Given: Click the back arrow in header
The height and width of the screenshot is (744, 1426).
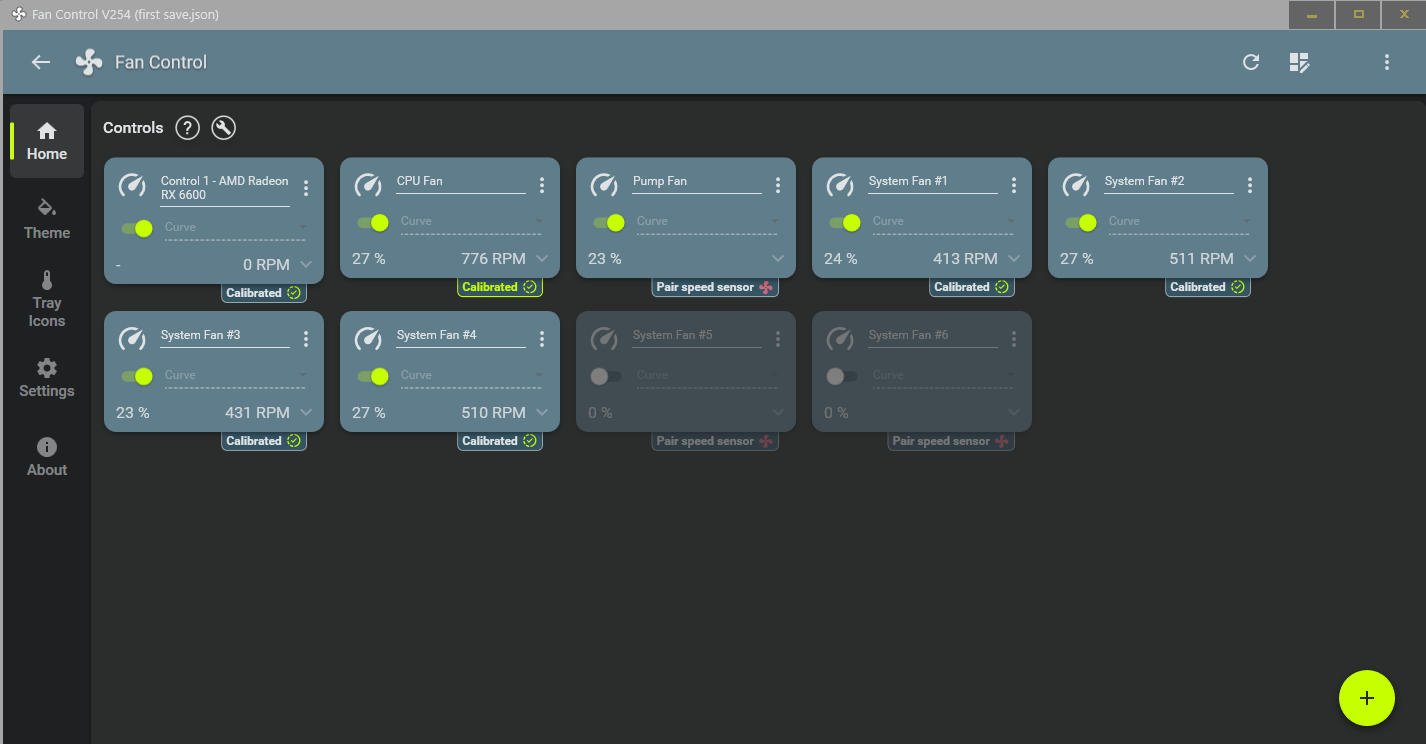Looking at the screenshot, I should click(41, 62).
